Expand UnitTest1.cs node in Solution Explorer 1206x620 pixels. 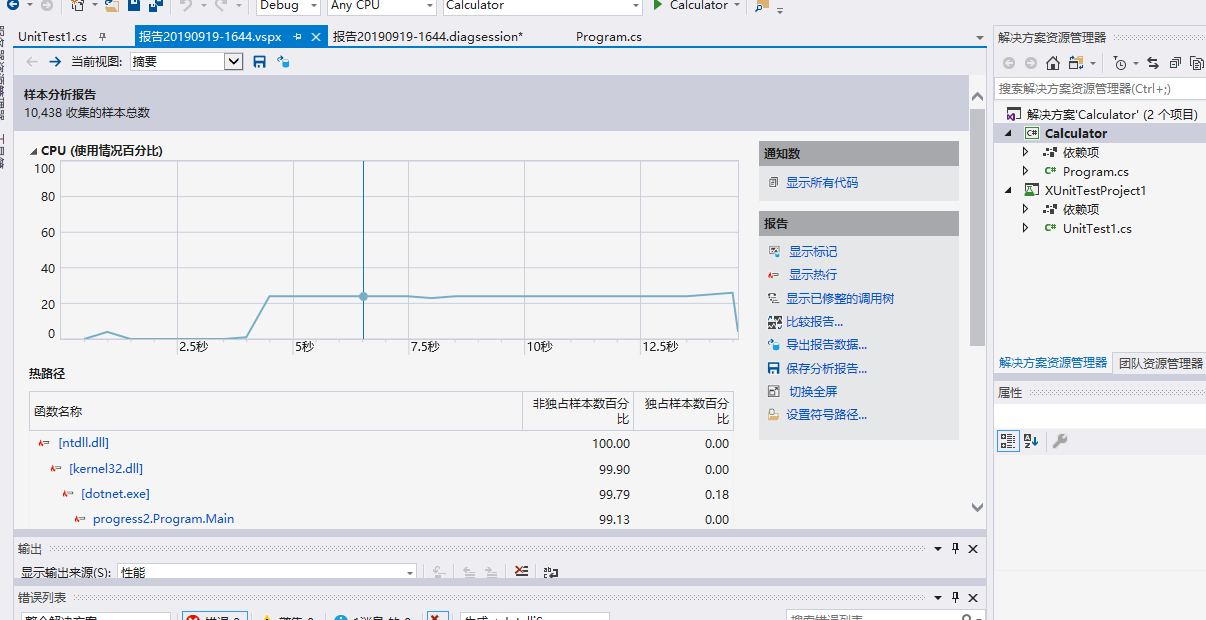(1025, 228)
